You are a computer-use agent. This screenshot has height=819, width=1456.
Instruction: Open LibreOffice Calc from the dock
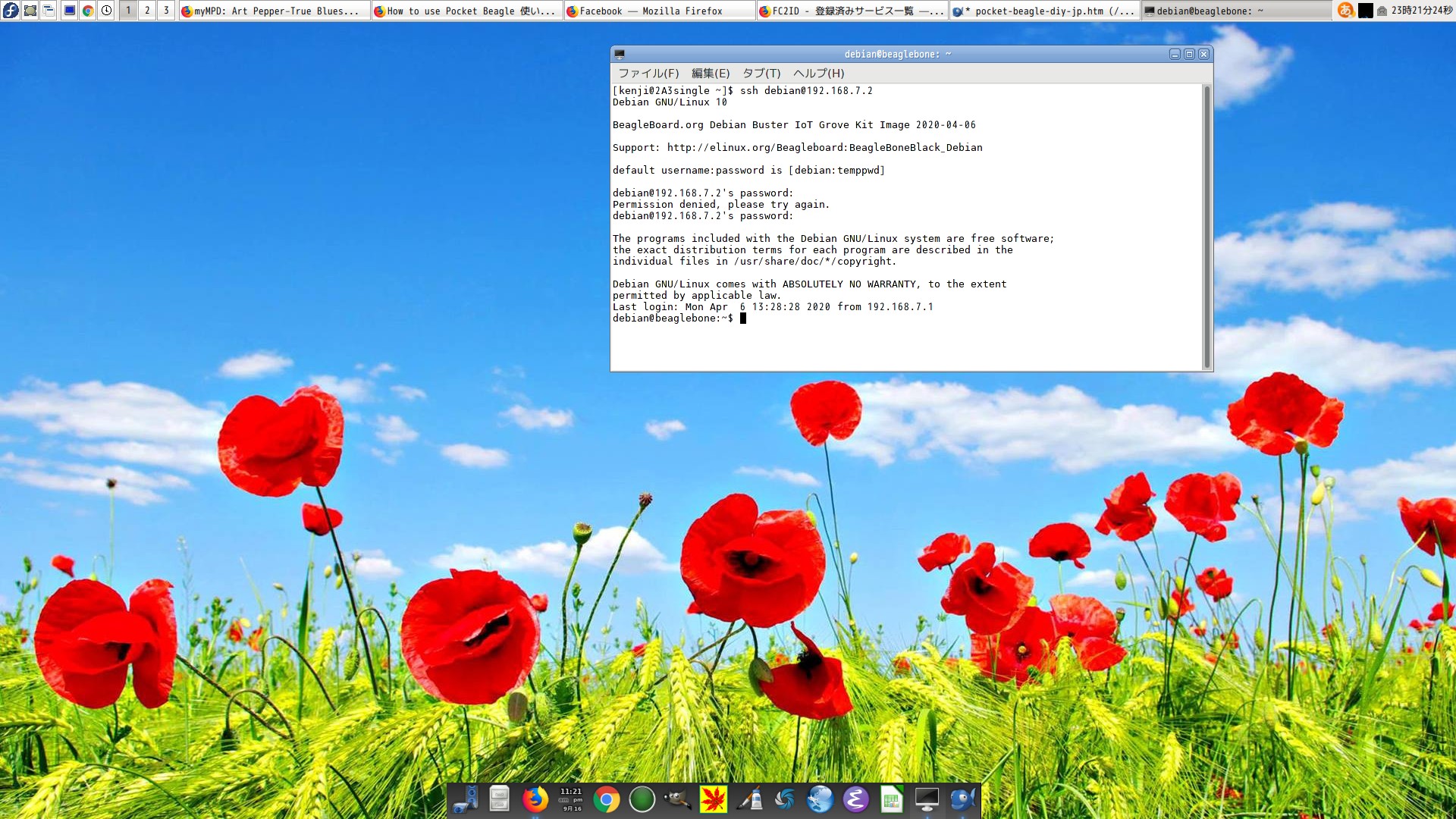891,799
